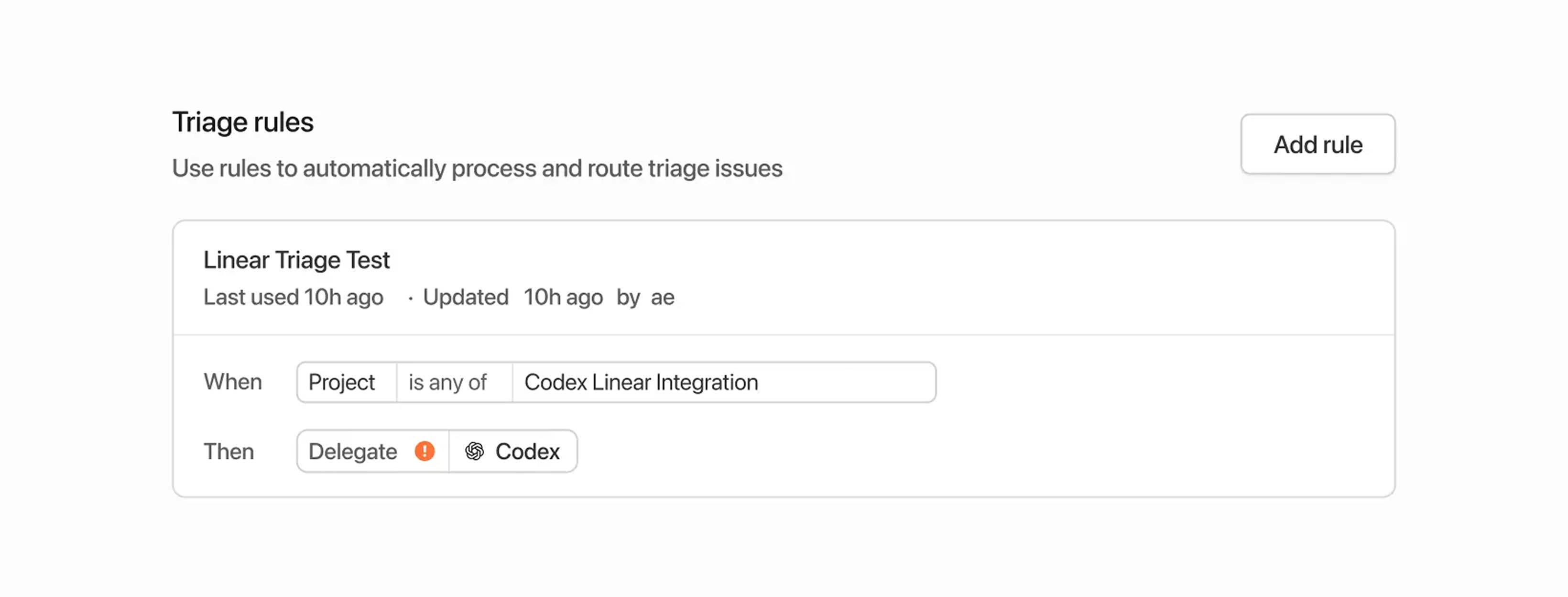Click the Codex agent label text
Screen dimensions: 1568x597
pos(527,452)
